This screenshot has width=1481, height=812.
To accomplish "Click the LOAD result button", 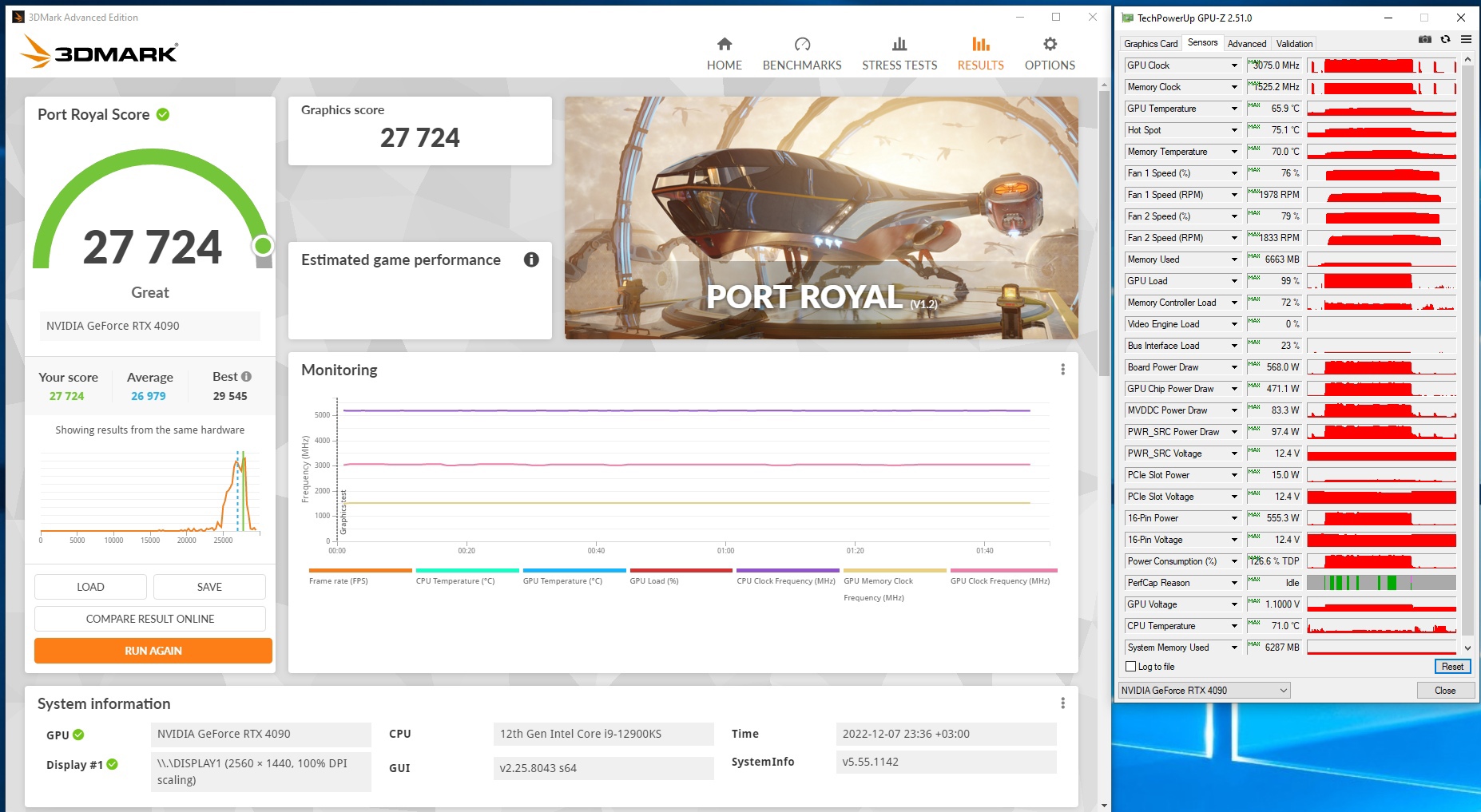I will [90, 587].
